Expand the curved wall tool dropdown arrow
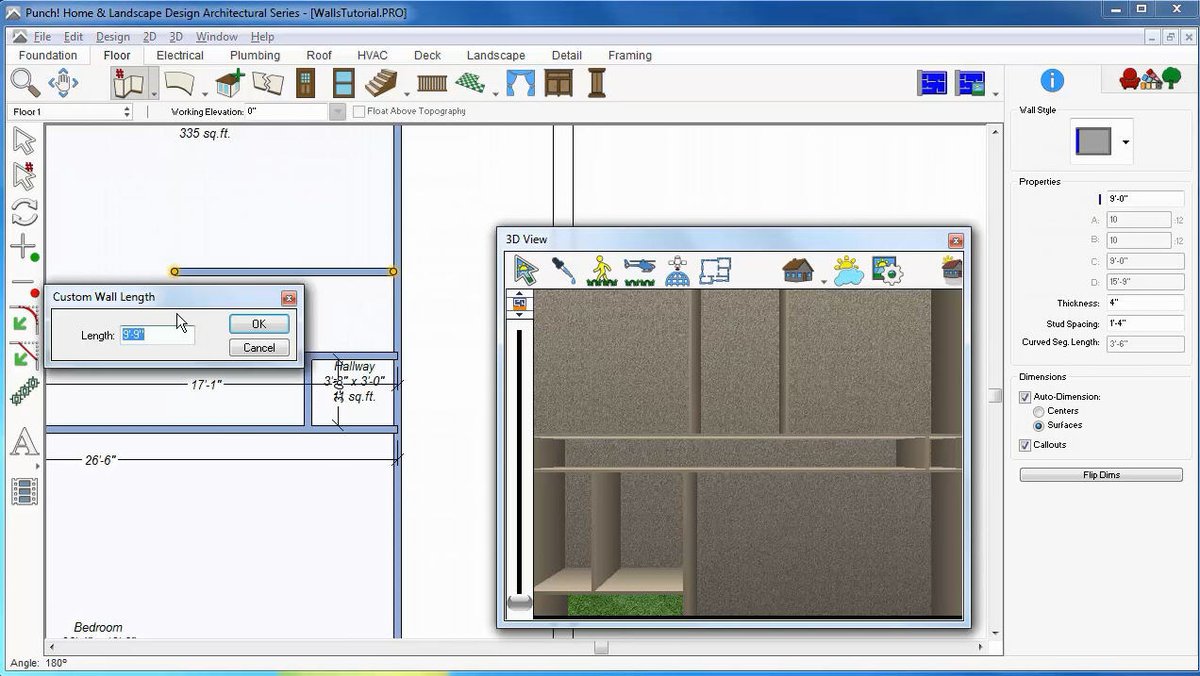Viewport: 1200px width, 676px height. tap(204, 94)
